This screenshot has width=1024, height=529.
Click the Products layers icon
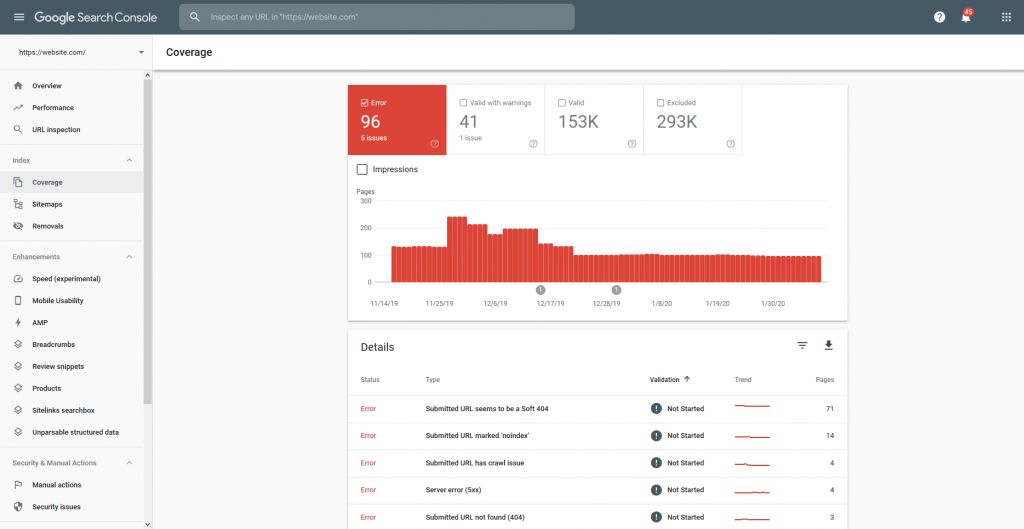click(x=18, y=388)
